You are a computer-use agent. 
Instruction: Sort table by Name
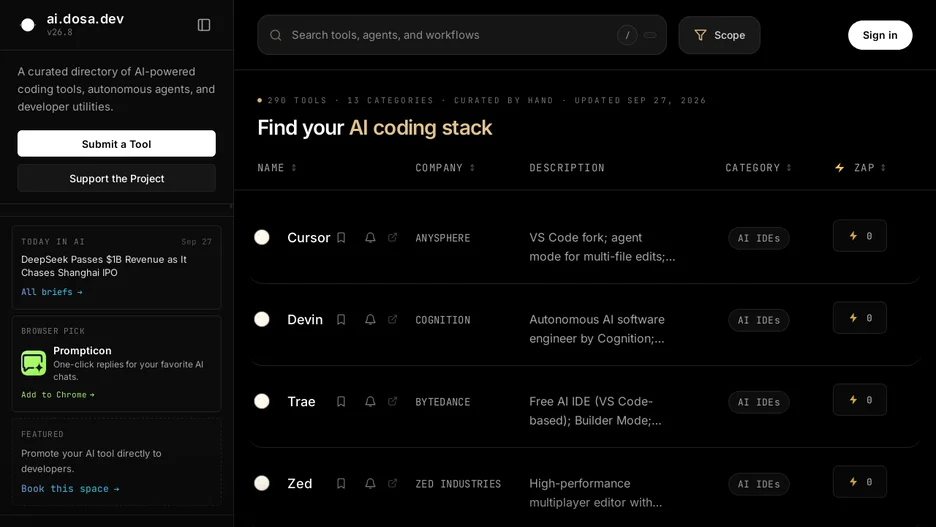[x=277, y=168]
